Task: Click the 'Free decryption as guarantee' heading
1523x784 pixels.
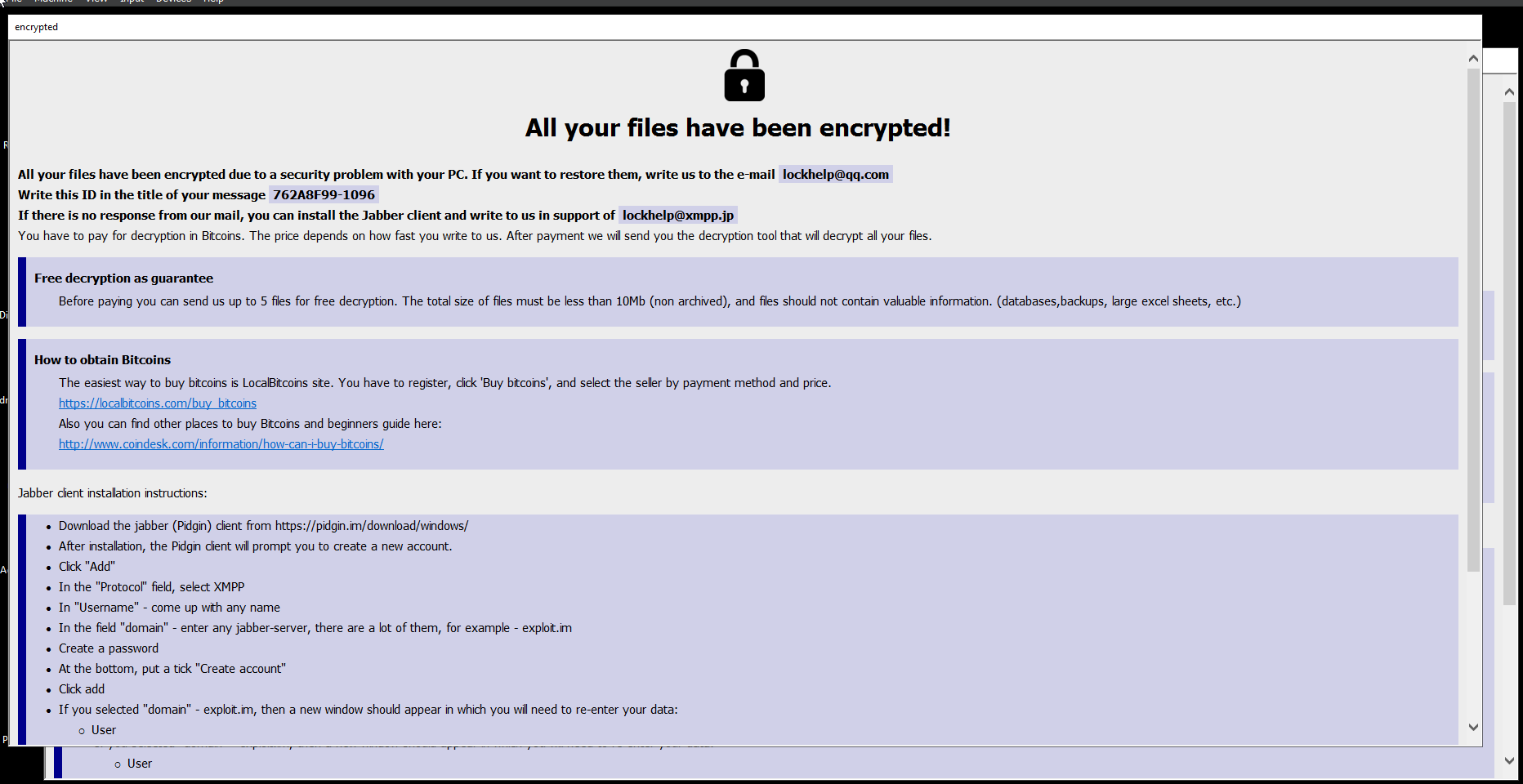Action: 123,278
